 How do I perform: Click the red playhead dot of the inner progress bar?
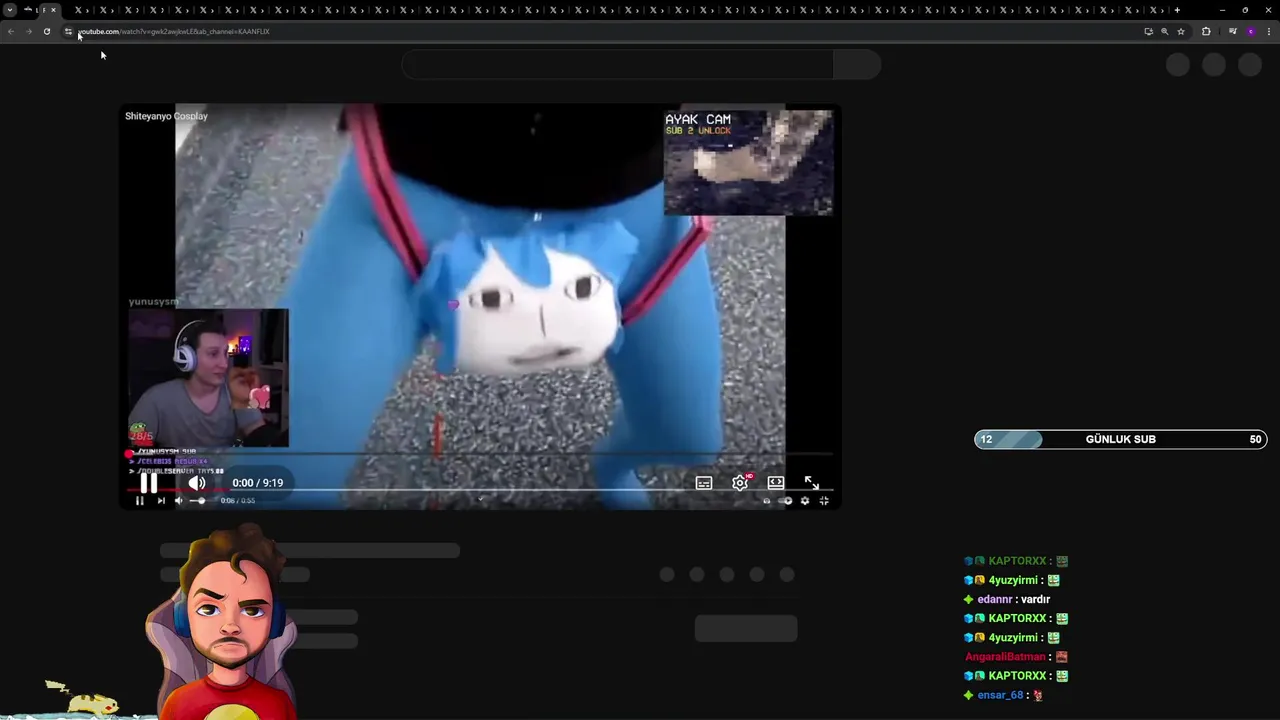coord(129,454)
